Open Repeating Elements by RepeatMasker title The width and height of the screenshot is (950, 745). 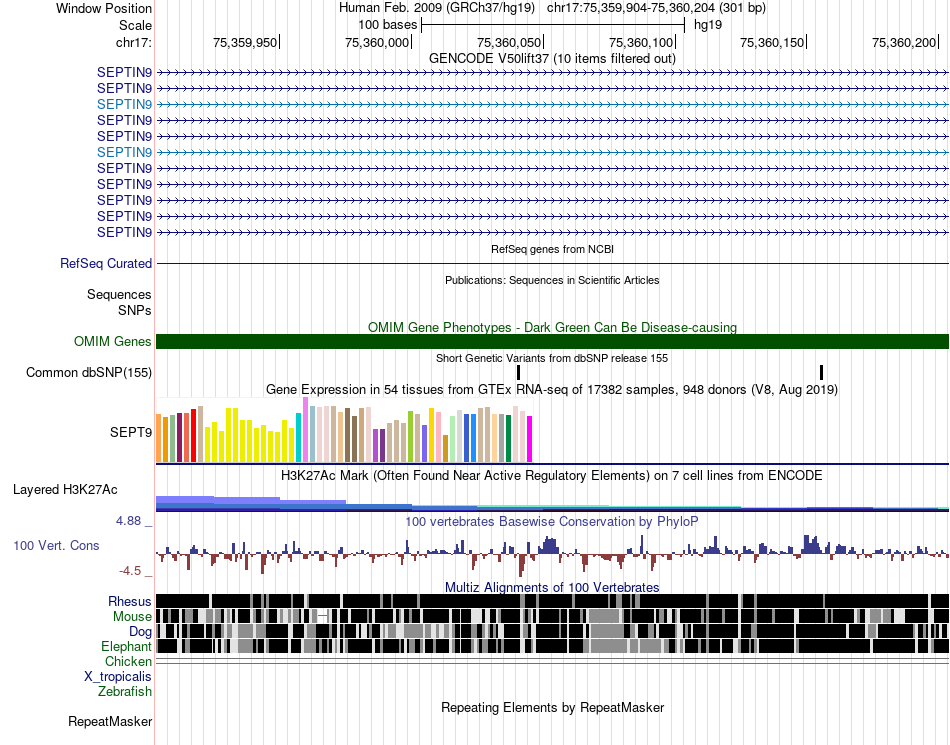[552, 707]
